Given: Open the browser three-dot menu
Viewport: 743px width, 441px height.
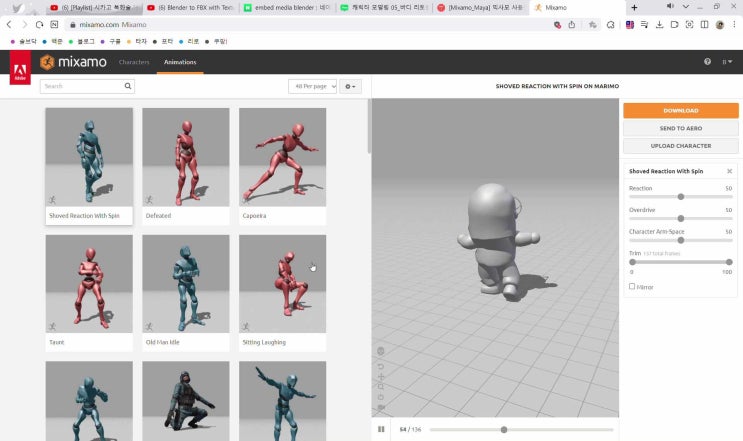Looking at the screenshot, I should (734, 25).
